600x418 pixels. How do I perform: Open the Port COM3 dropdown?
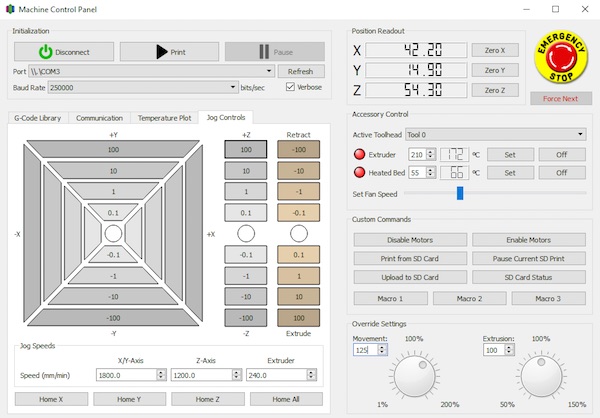[269, 71]
